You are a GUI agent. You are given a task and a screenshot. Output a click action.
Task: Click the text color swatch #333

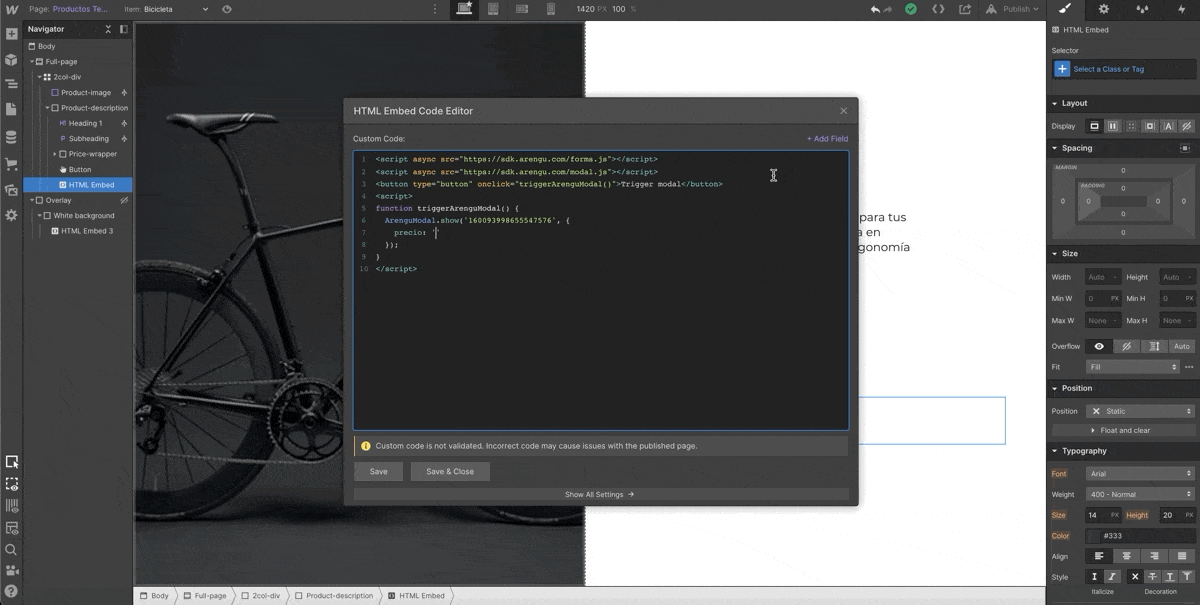[1093, 536]
